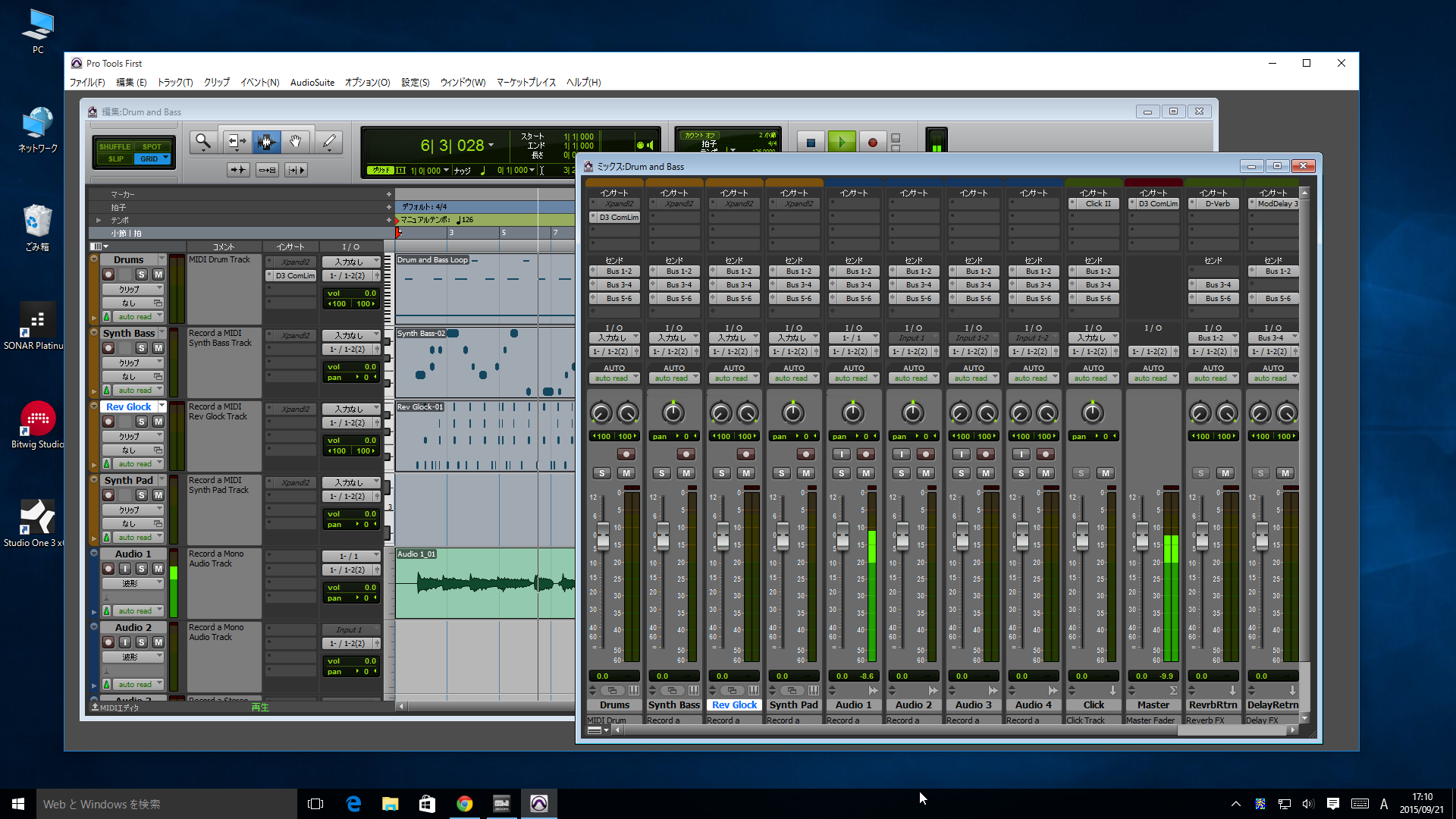Open File Explorer from taskbar

coord(391,804)
